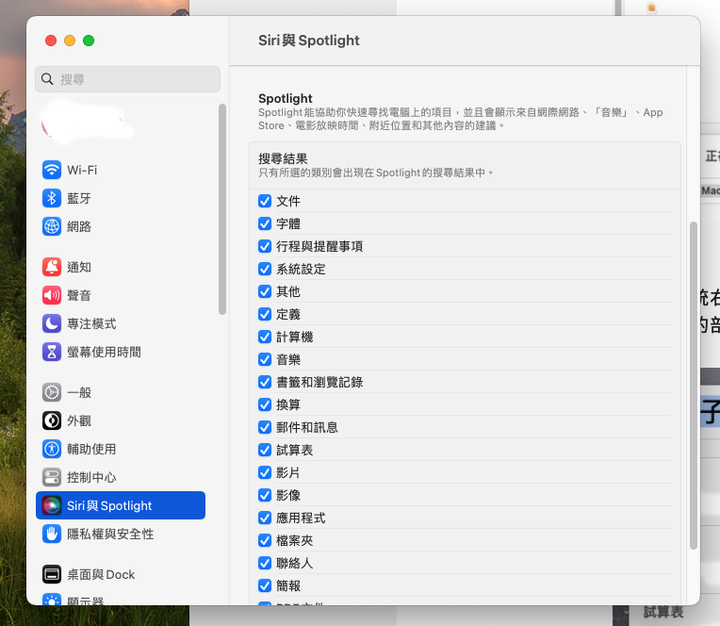720x626 pixels.
Task: Click the Siri 與 Spotlight window title
Action: click(309, 40)
